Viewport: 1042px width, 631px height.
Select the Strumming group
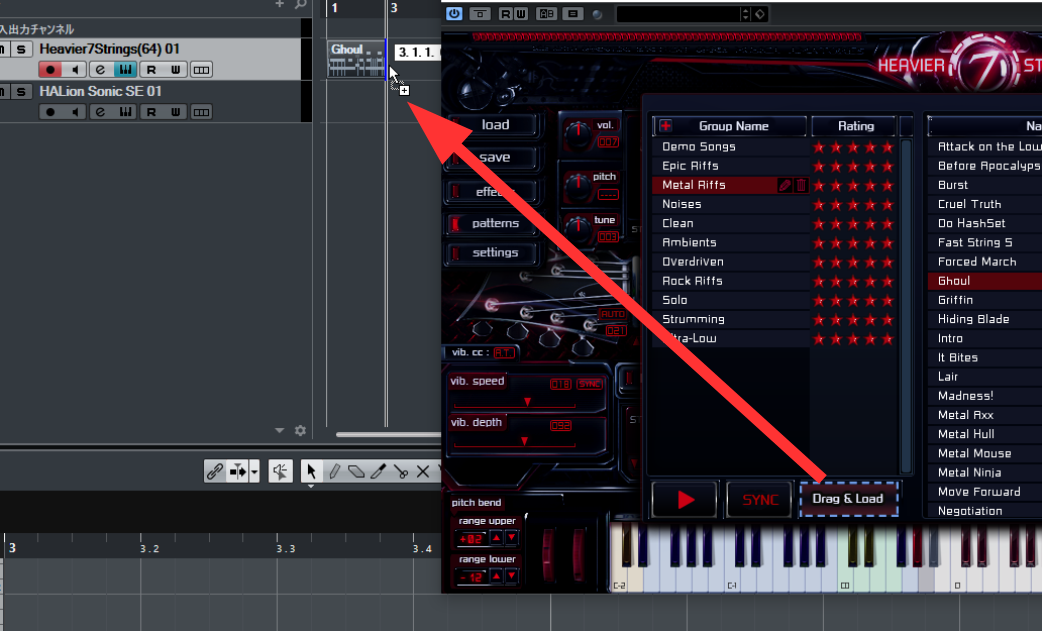point(730,319)
